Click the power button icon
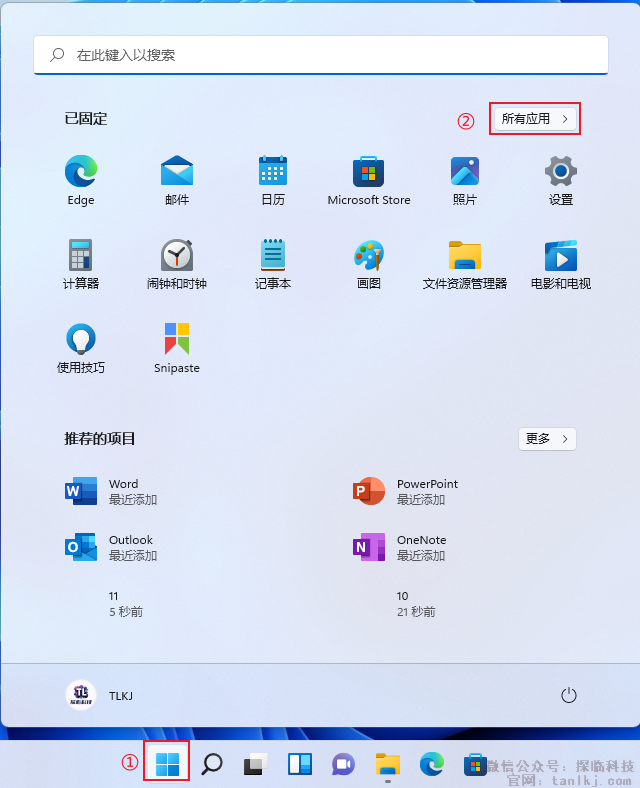Viewport: 640px width, 788px height. tap(568, 696)
